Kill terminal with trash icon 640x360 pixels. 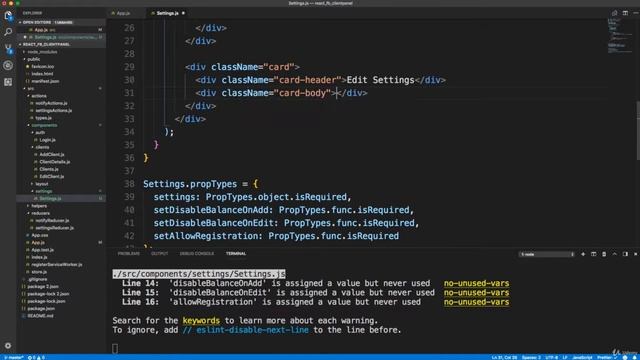click(604, 254)
